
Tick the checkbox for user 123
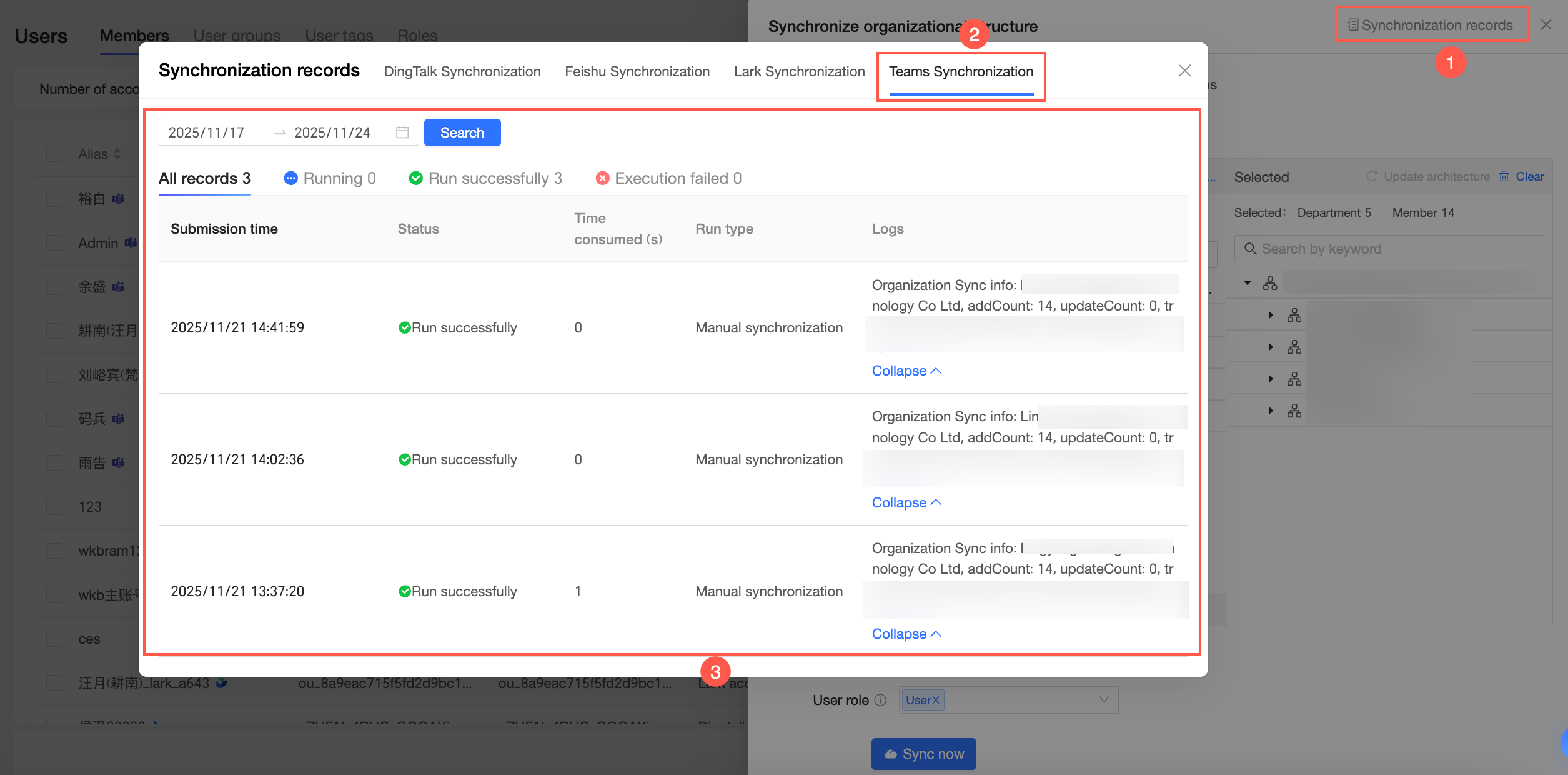[55, 507]
